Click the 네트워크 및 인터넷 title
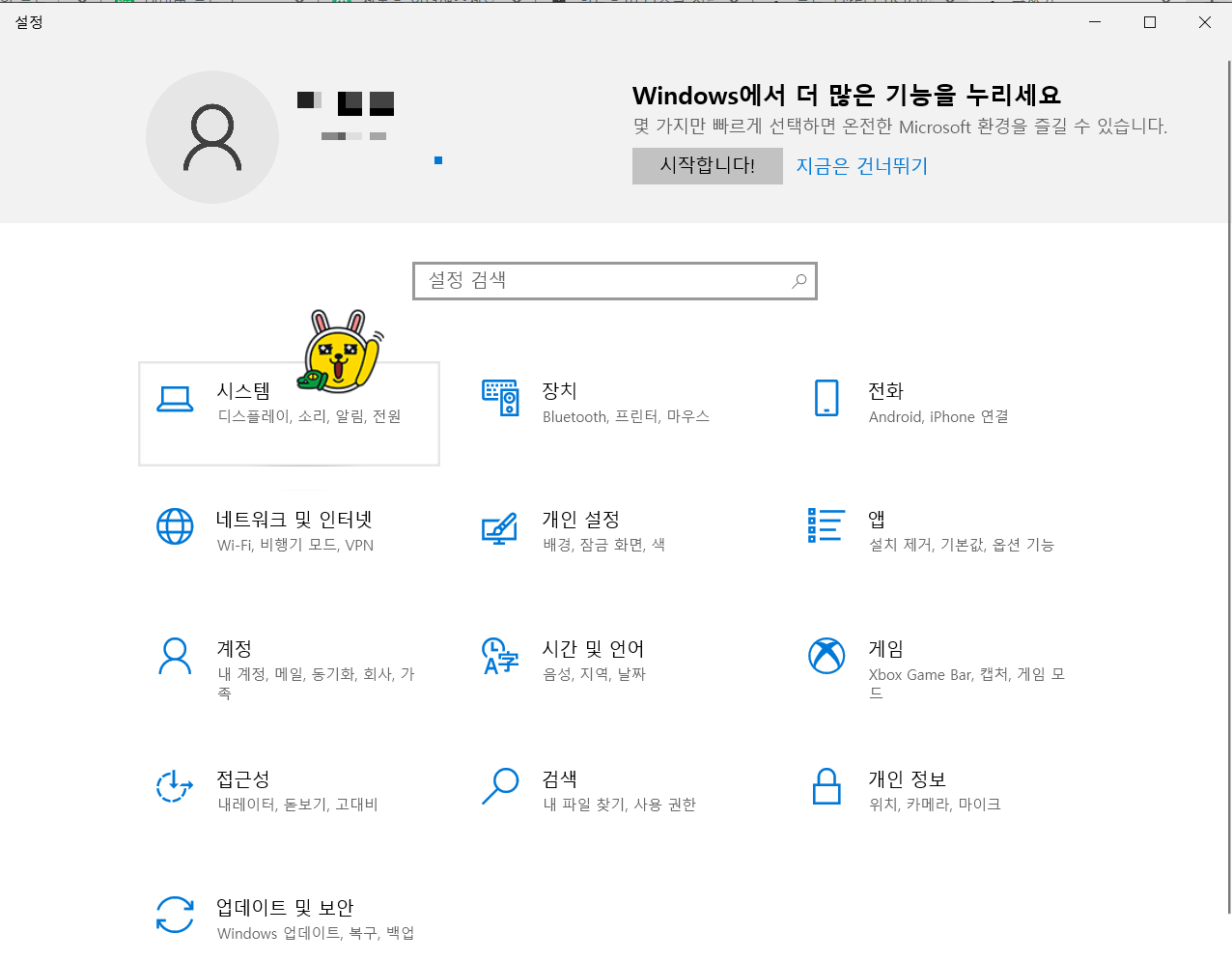Screen dimensions: 1232x961 click(294, 520)
